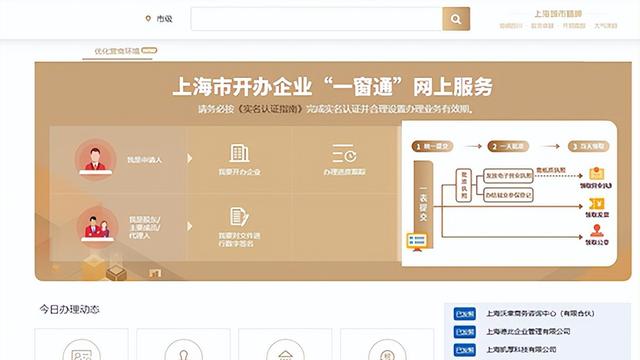Click the 办结就业参保登记 box
640x360 pixels.
[508, 195]
